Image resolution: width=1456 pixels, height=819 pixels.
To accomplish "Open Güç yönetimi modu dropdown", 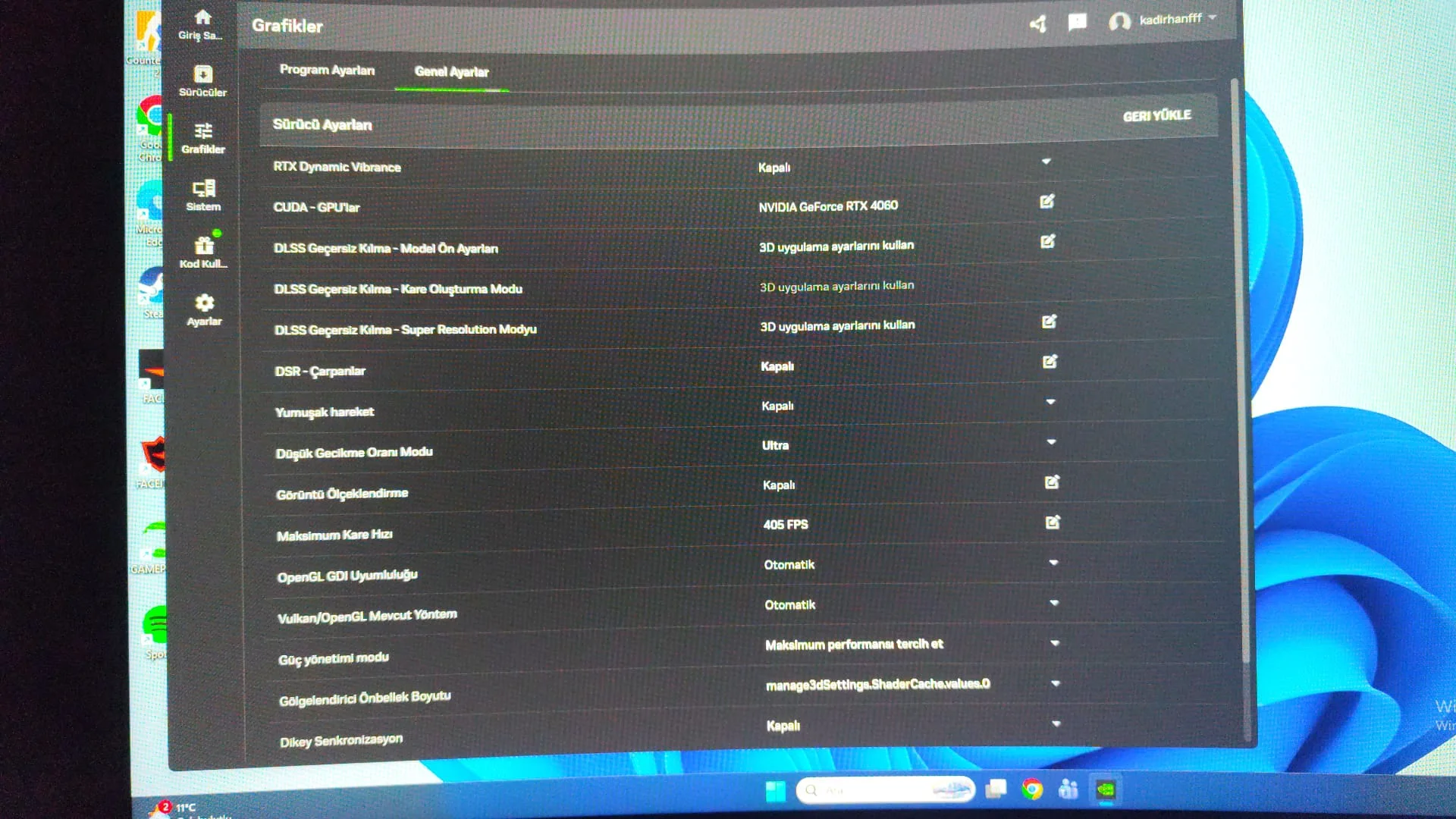I will (x=1054, y=642).
